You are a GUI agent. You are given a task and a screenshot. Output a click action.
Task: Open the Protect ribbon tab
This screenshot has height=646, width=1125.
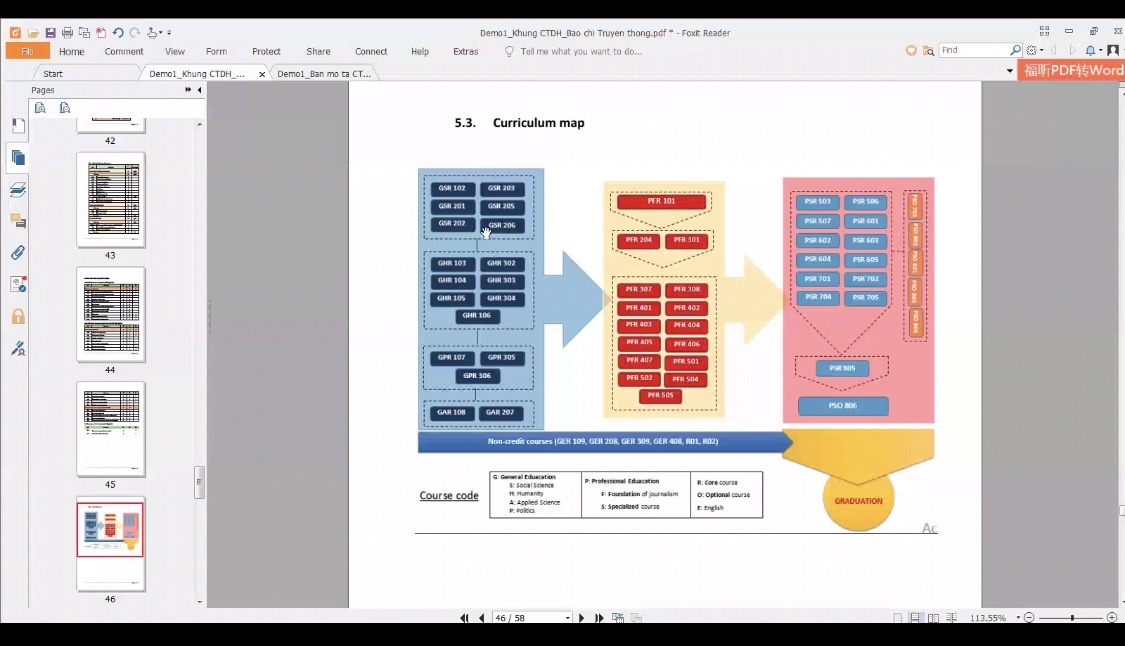[266, 52]
